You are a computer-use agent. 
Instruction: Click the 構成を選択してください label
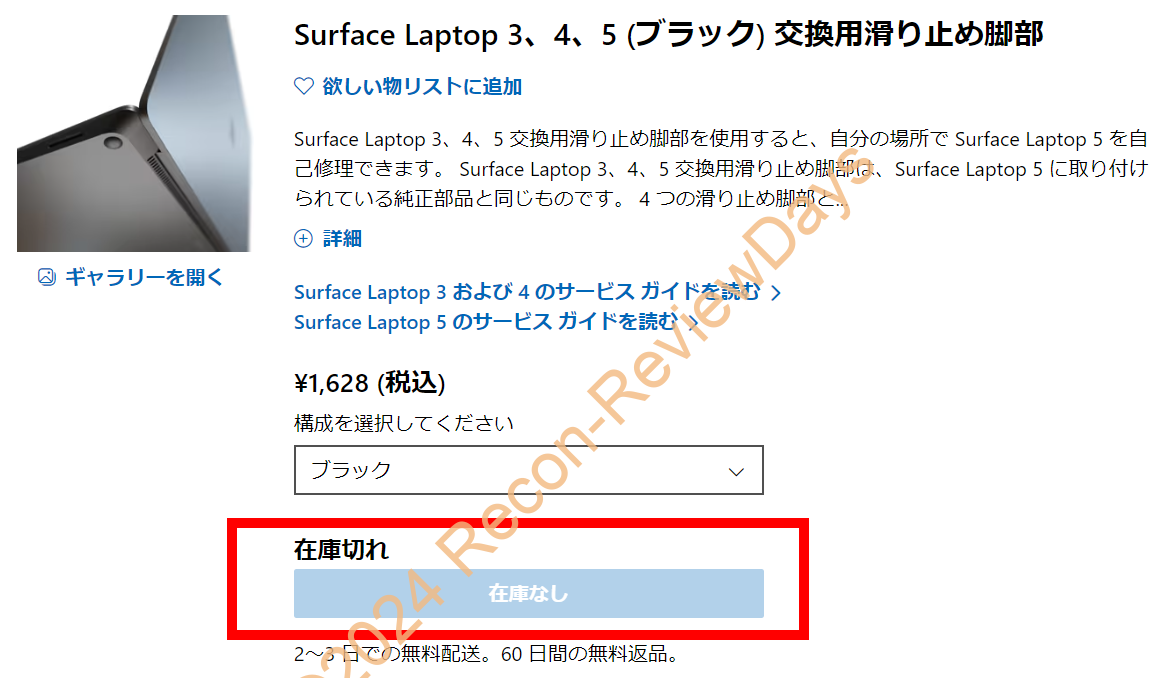tap(404, 423)
